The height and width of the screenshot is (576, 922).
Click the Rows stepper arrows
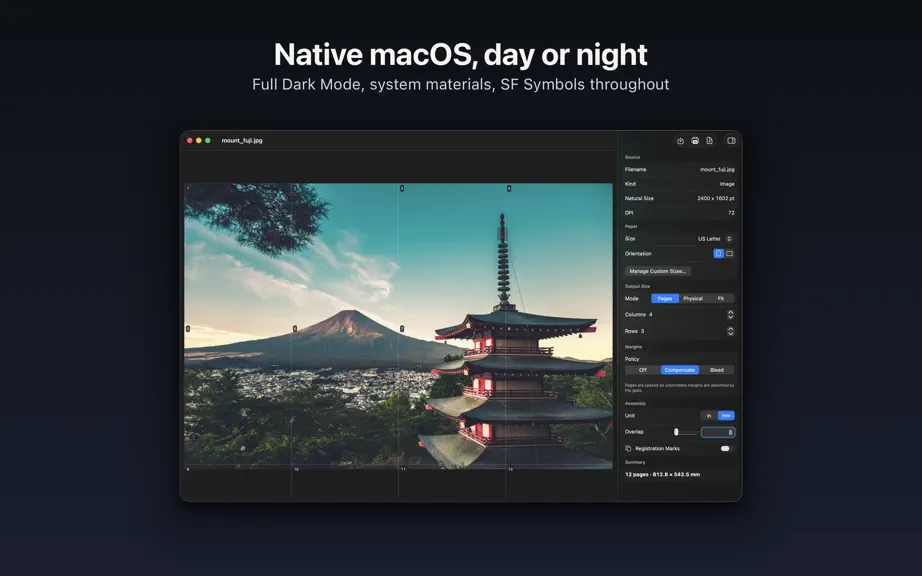tap(730, 331)
